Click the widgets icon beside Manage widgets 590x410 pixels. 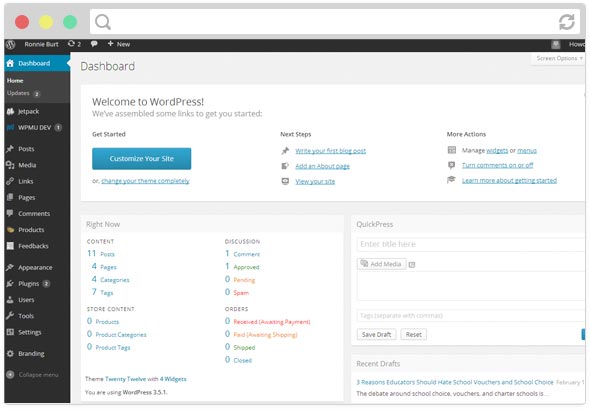coord(452,150)
